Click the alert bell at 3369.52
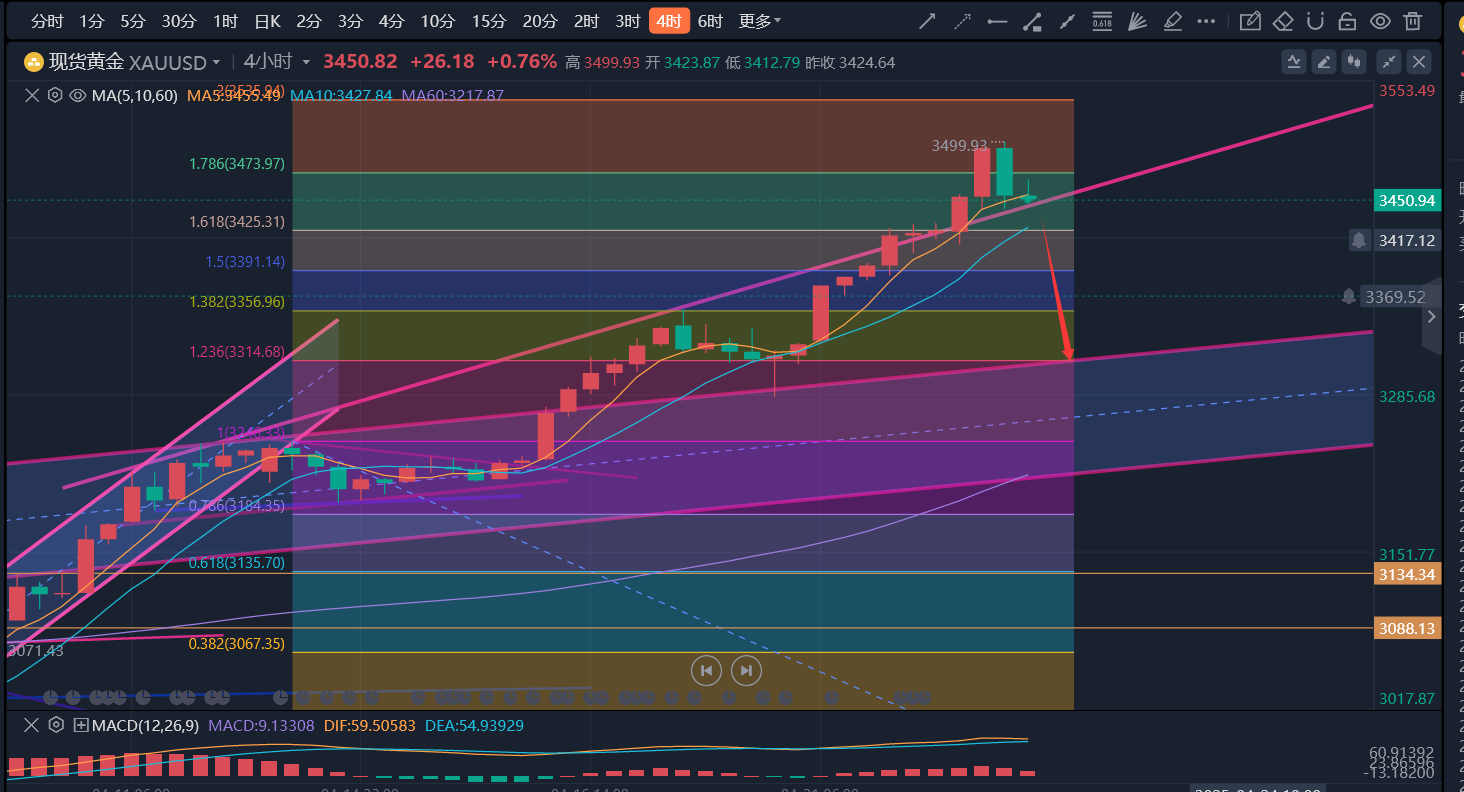Viewport: 1464px width, 792px height. tap(1349, 296)
